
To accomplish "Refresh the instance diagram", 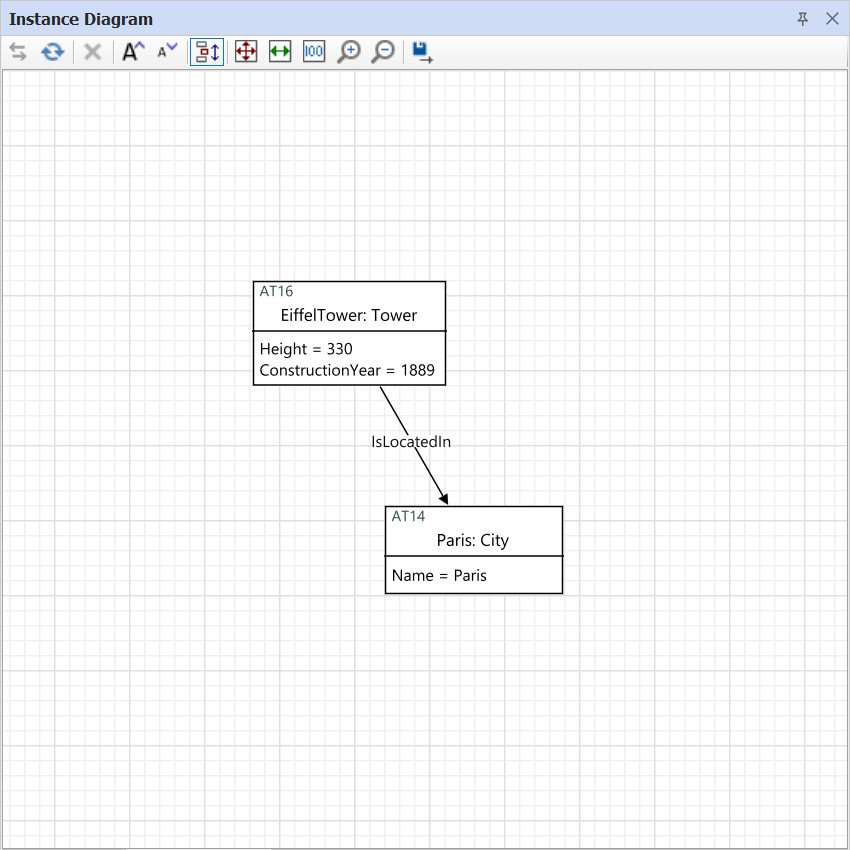I will tap(53, 52).
